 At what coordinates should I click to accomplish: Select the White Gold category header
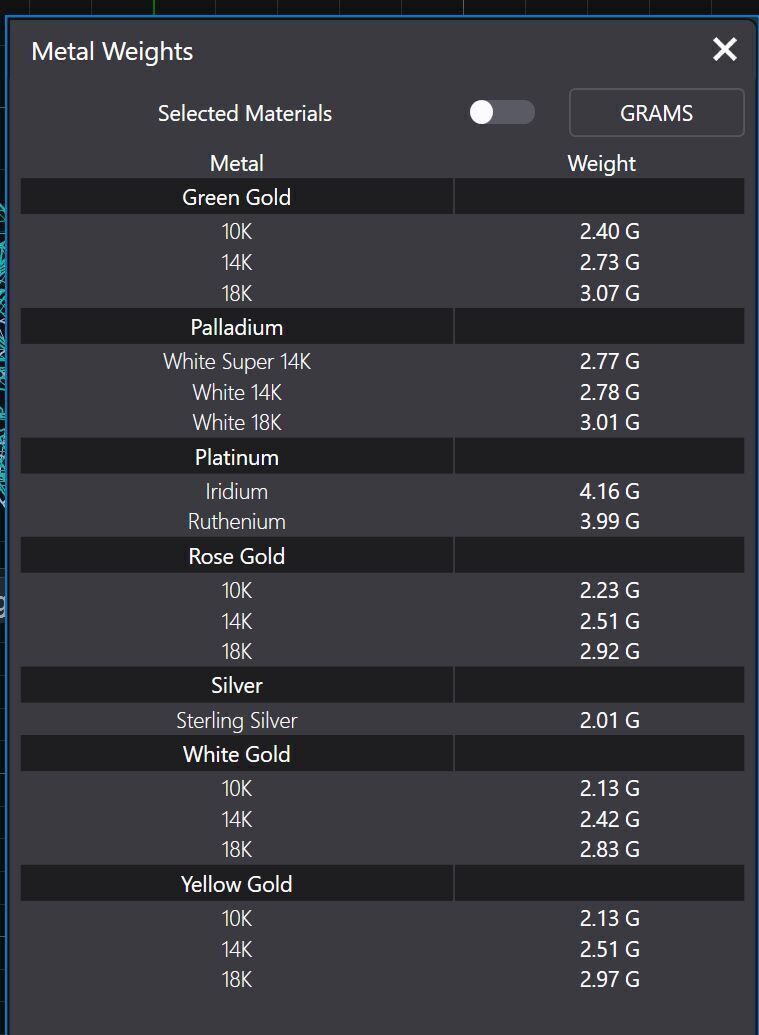coord(237,754)
